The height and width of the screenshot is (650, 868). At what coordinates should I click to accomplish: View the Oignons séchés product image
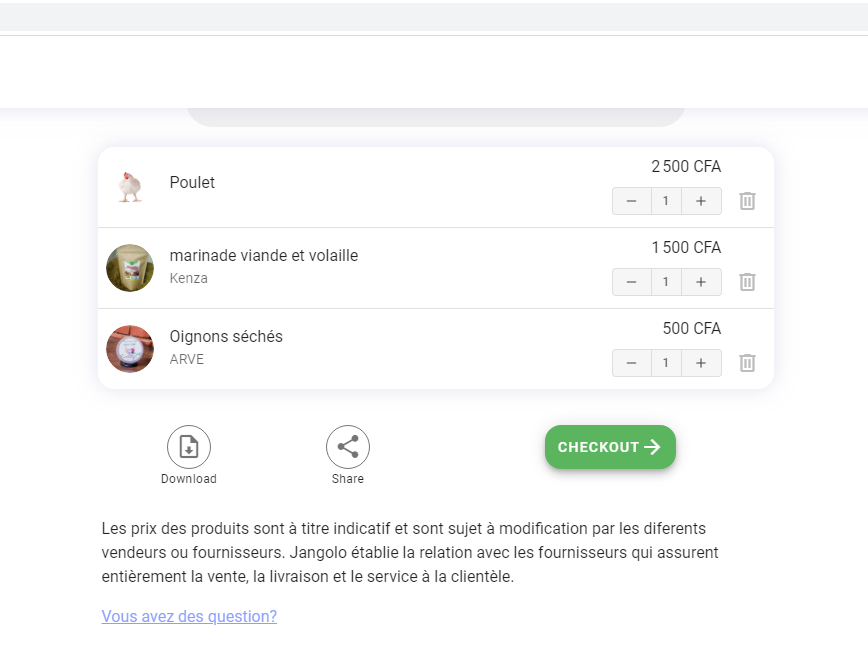[130, 349]
